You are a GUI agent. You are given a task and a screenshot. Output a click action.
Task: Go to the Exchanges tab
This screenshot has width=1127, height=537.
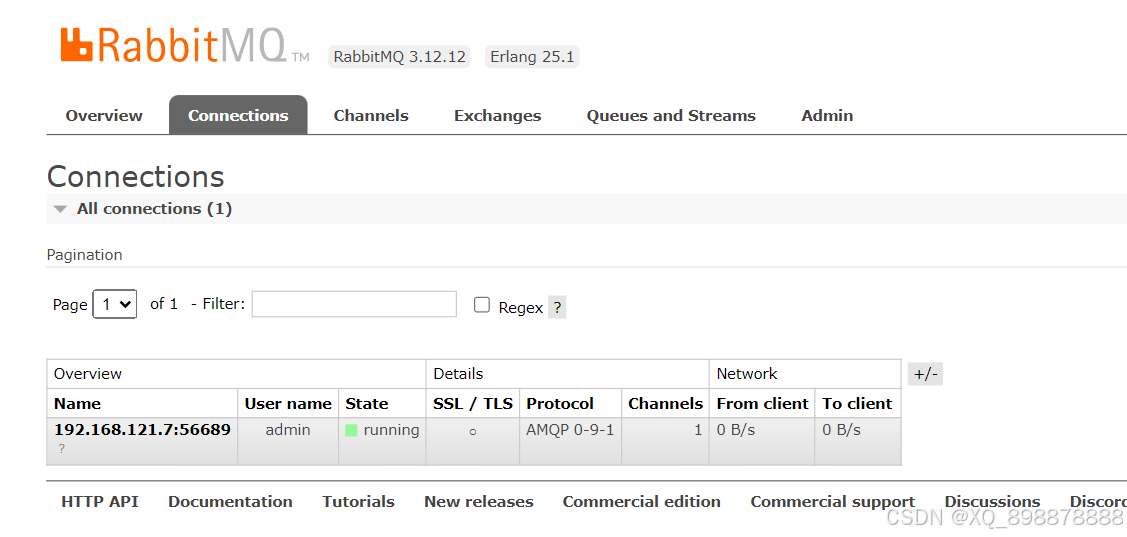pos(497,116)
